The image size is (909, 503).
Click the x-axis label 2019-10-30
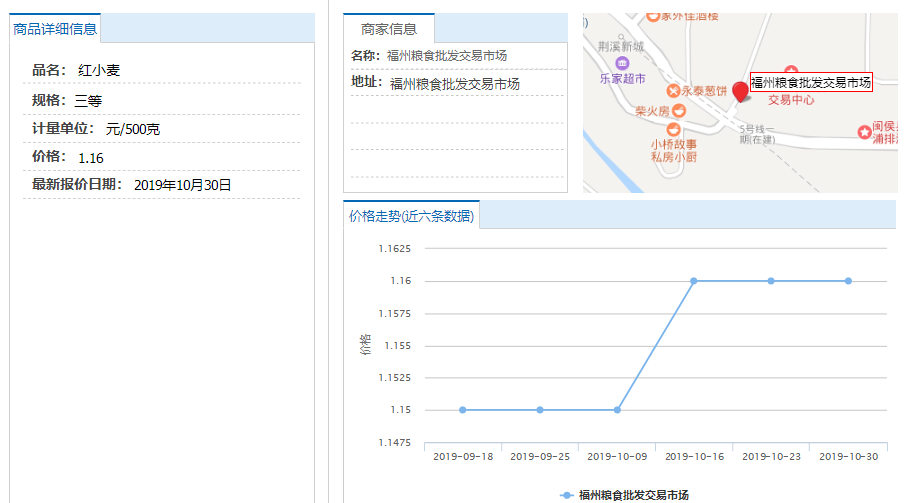coord(849,457)
